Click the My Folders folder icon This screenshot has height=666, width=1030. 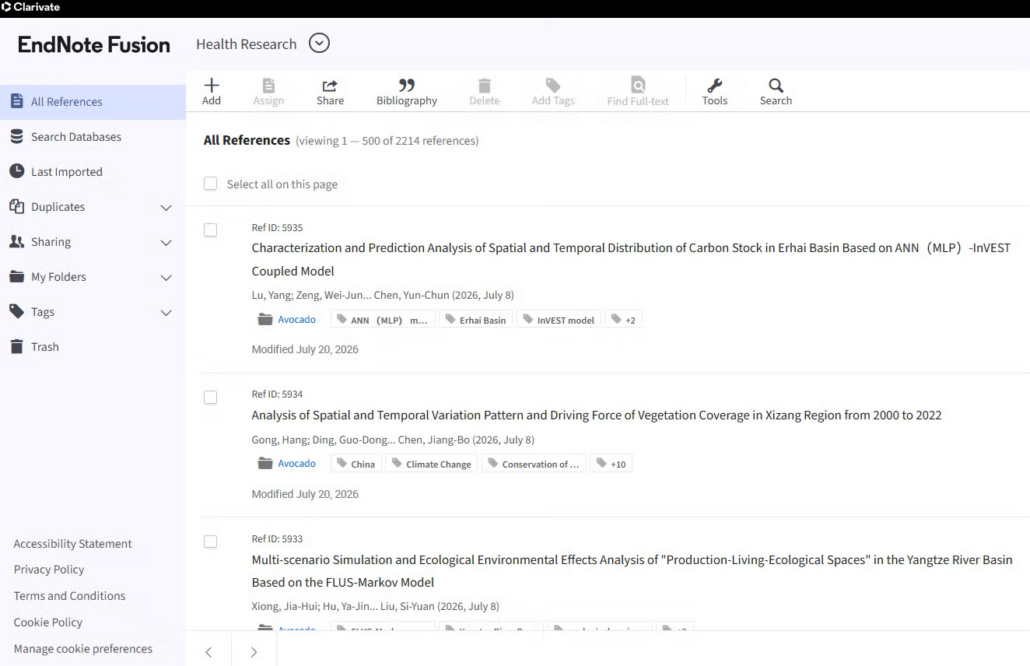click(17, 277)
